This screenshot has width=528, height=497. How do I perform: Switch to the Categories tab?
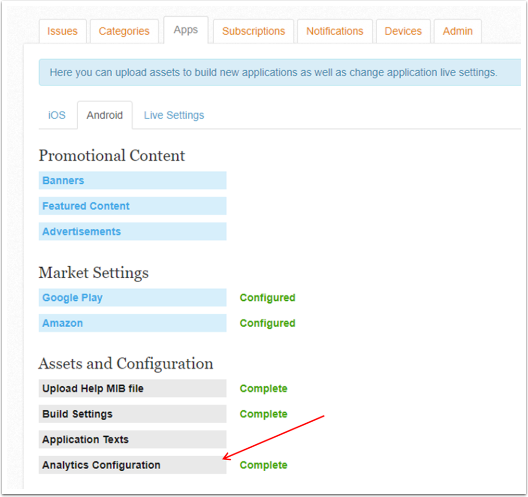[124, 31]
